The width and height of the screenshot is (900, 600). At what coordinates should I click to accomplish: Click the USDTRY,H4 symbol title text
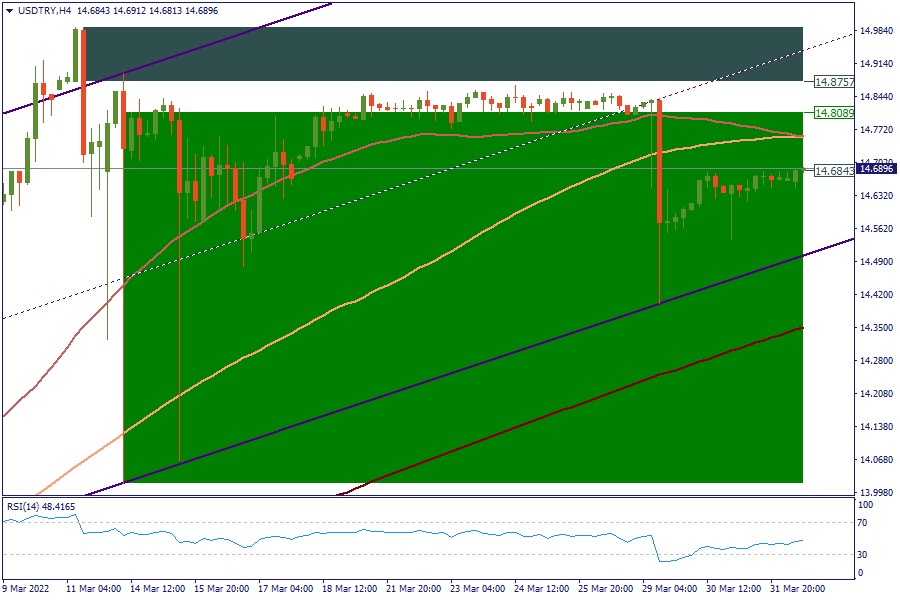pyautogui.click(x=44, y=10)
